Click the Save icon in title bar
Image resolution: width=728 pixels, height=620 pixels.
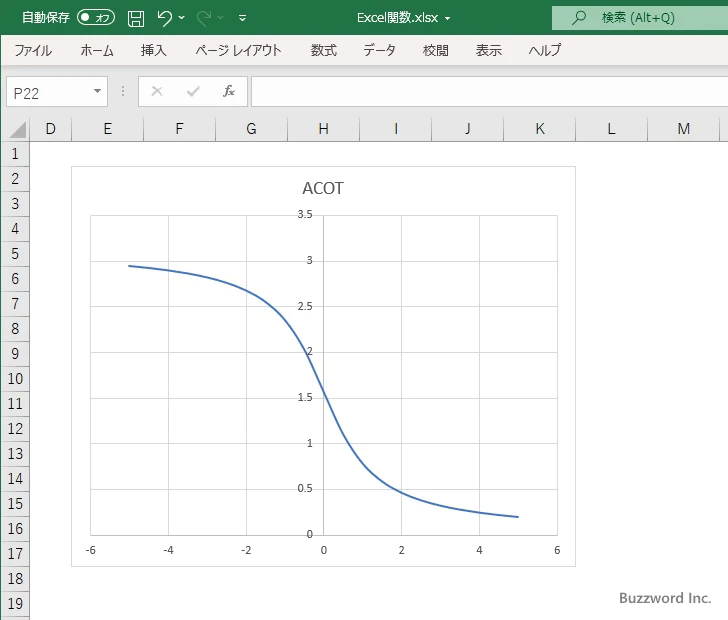pos(136,18)
